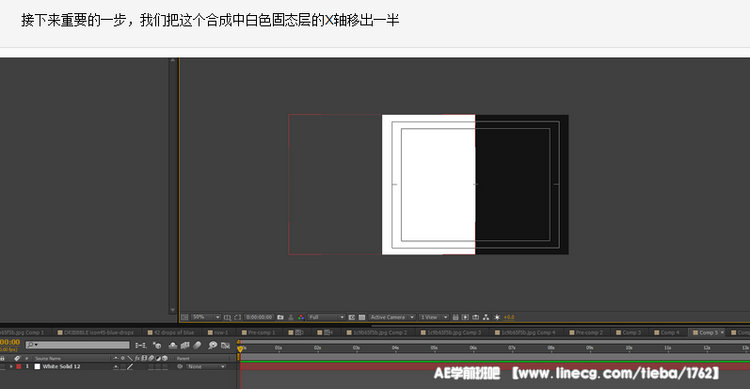Screen dimensions: 750x389
Task: Open the 50% magnification dropdown
Action: pos(206,317)
